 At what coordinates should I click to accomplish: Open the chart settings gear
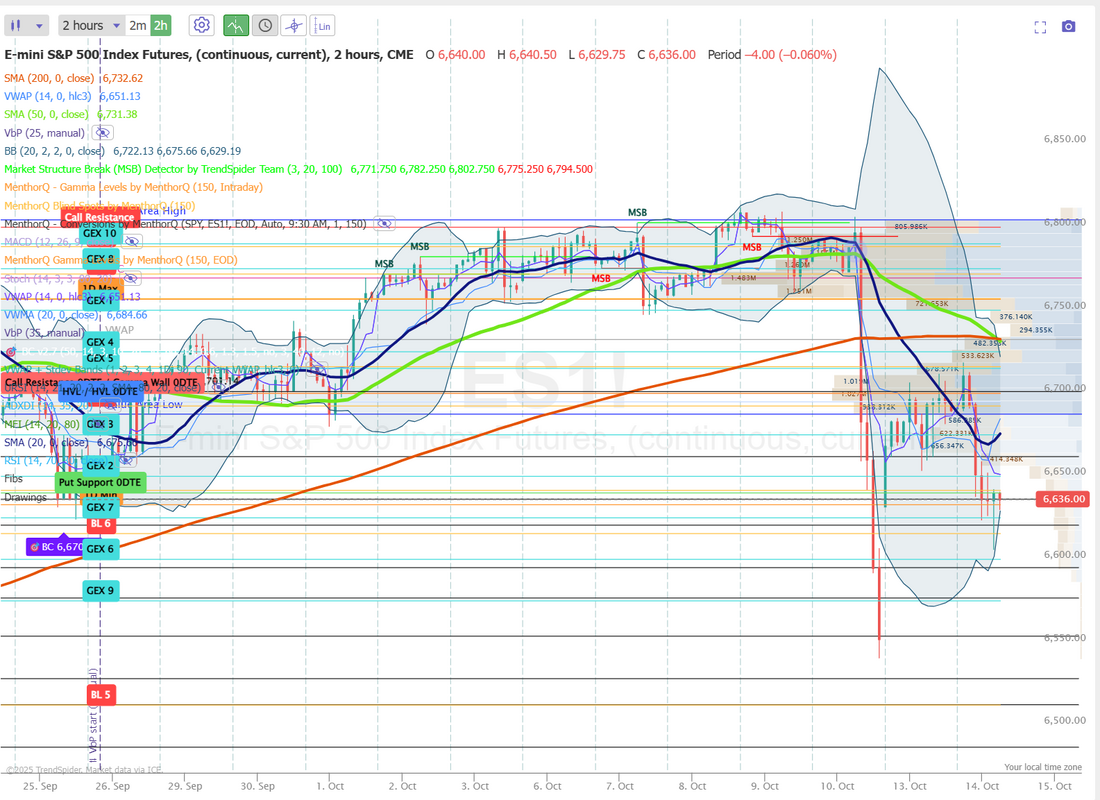pyautogui.click(x=201, y=25)
